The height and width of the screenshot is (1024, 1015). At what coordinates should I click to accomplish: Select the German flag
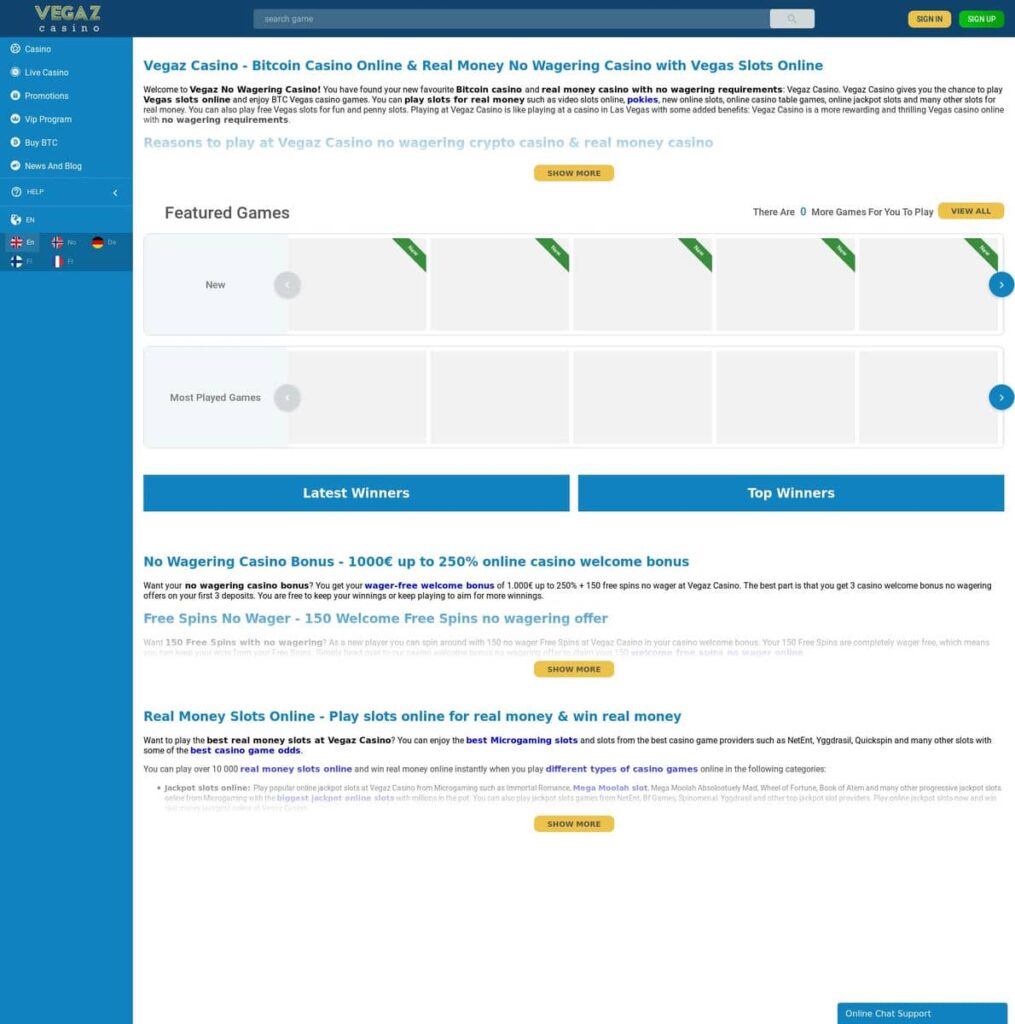pyautogui.click(x=98, y=242)
